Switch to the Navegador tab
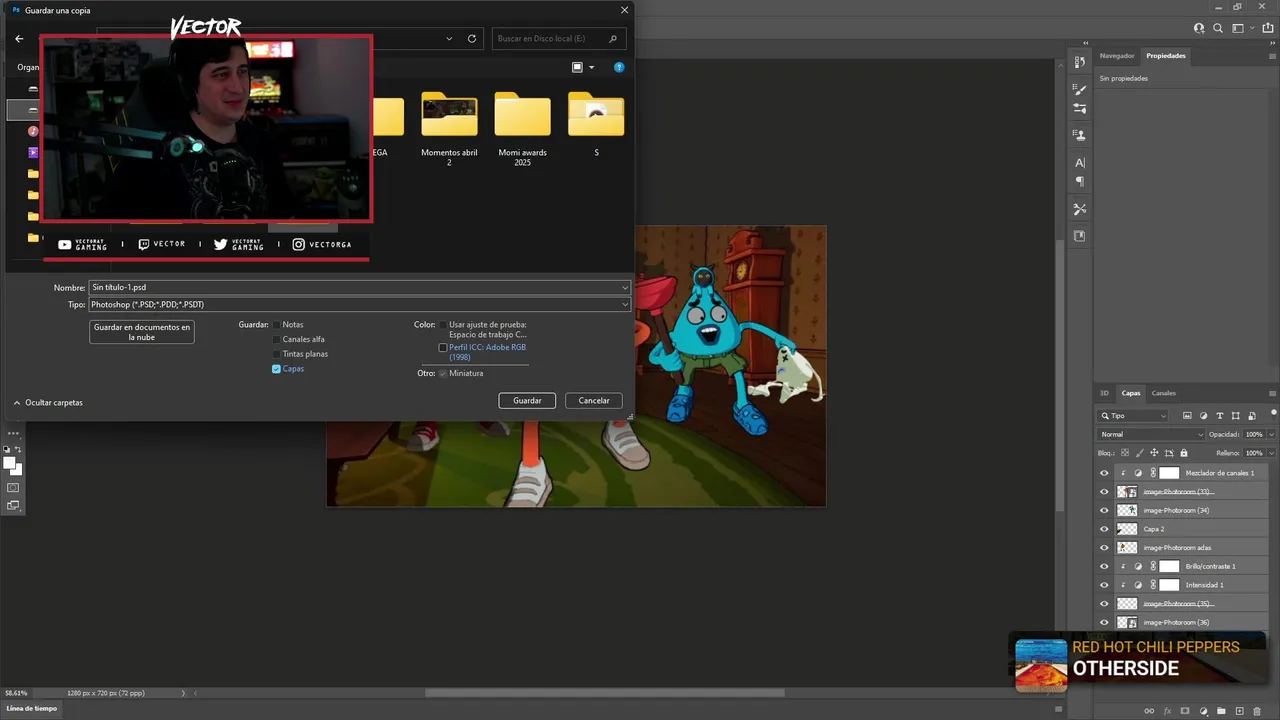 pyautogui.click(x=1117, y=56)
